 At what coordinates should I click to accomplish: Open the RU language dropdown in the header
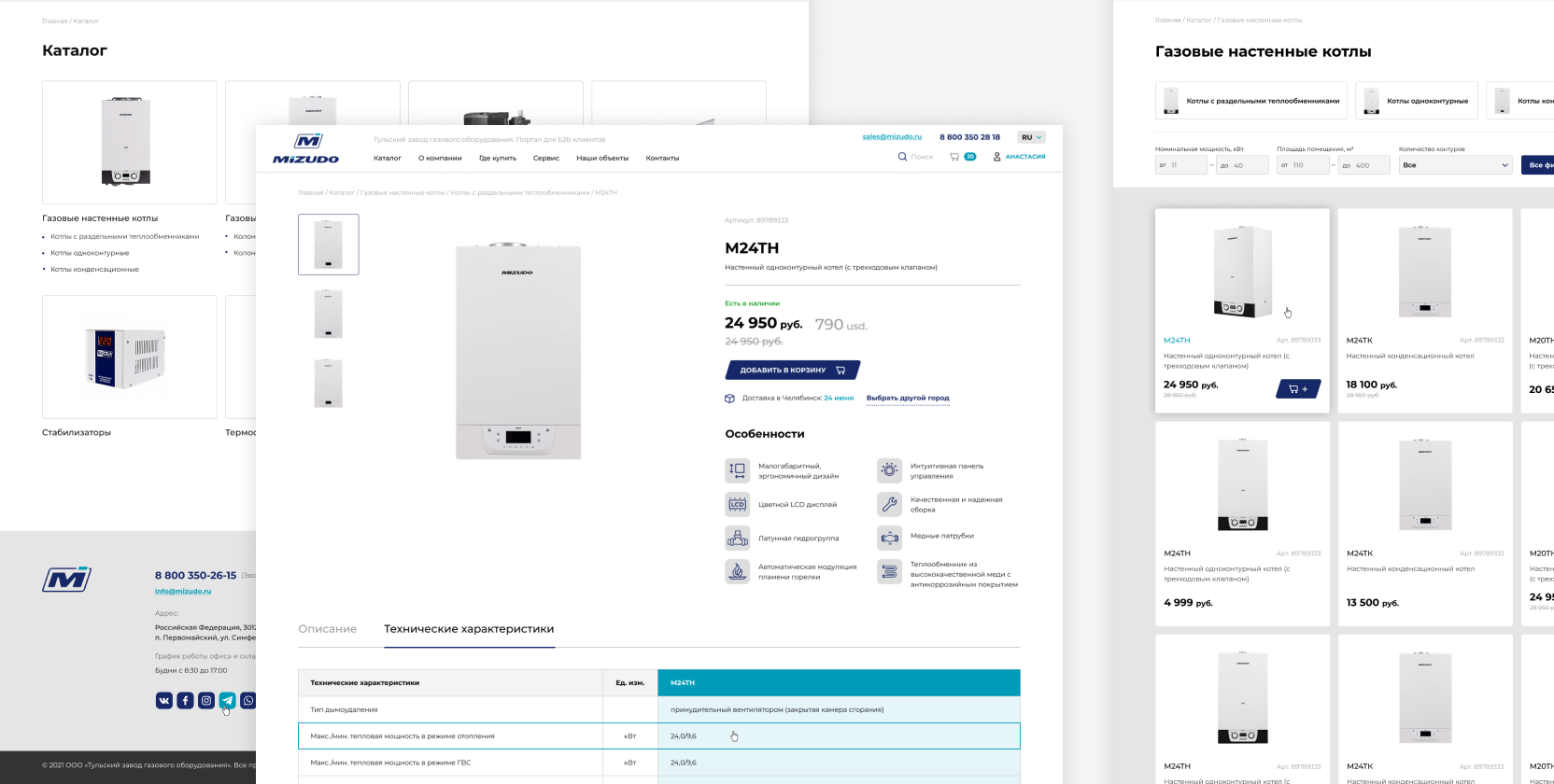tap(1031, 137)
